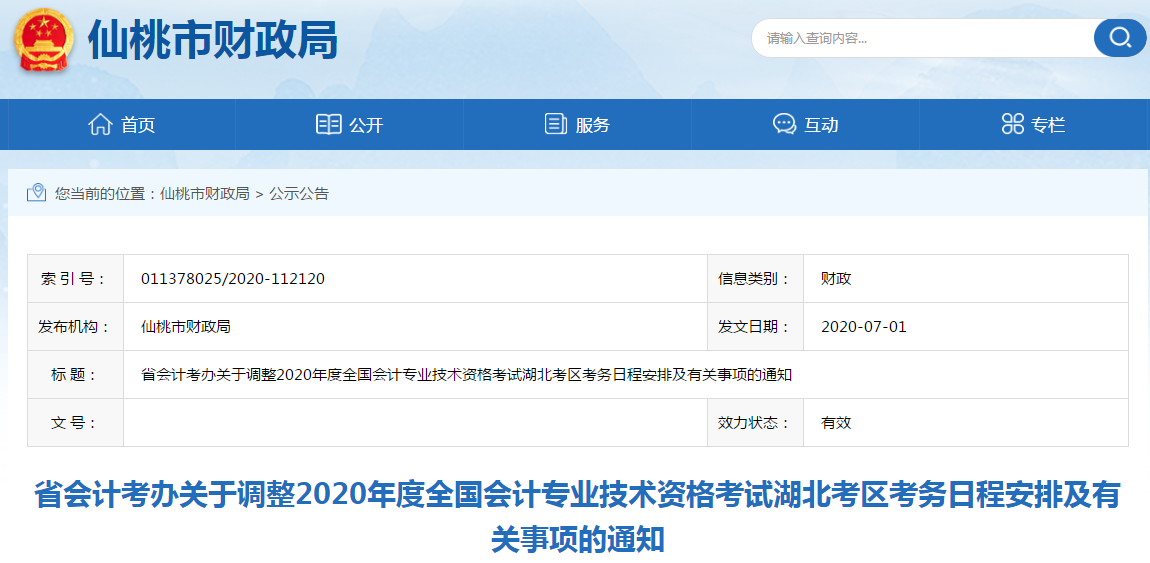Click the location pin icon in breadcrumb
This screenshot has height=563, width=1150.
tap(37, 193)
